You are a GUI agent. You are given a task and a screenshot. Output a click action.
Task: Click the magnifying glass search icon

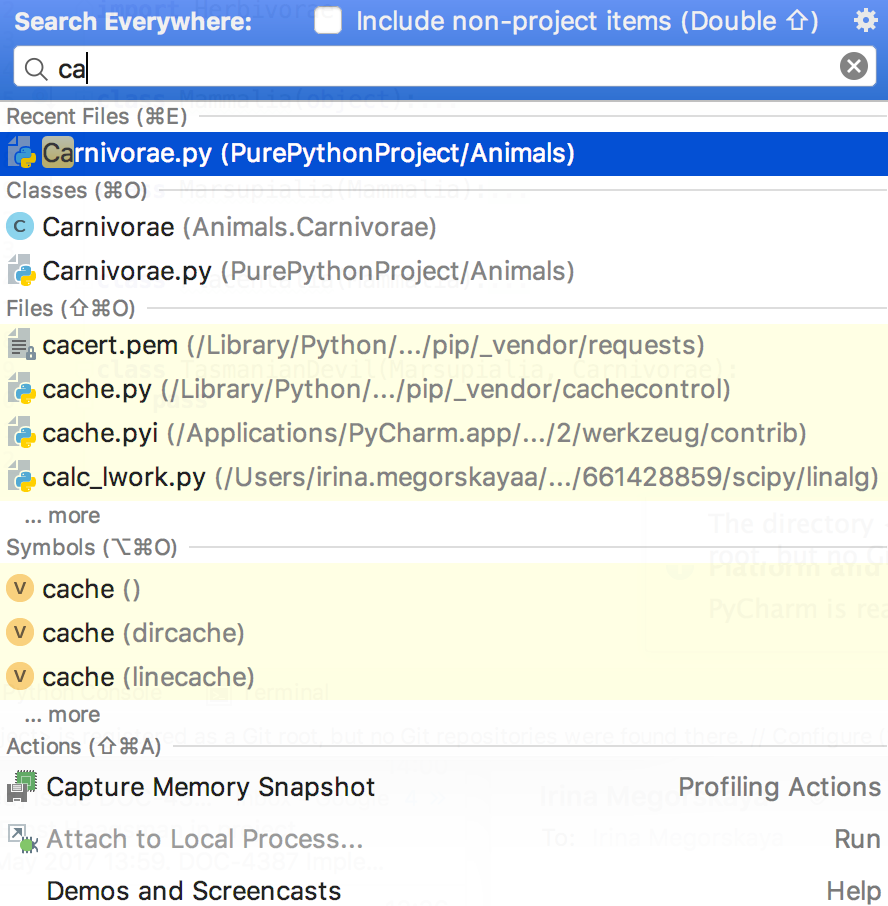(36, 68)
